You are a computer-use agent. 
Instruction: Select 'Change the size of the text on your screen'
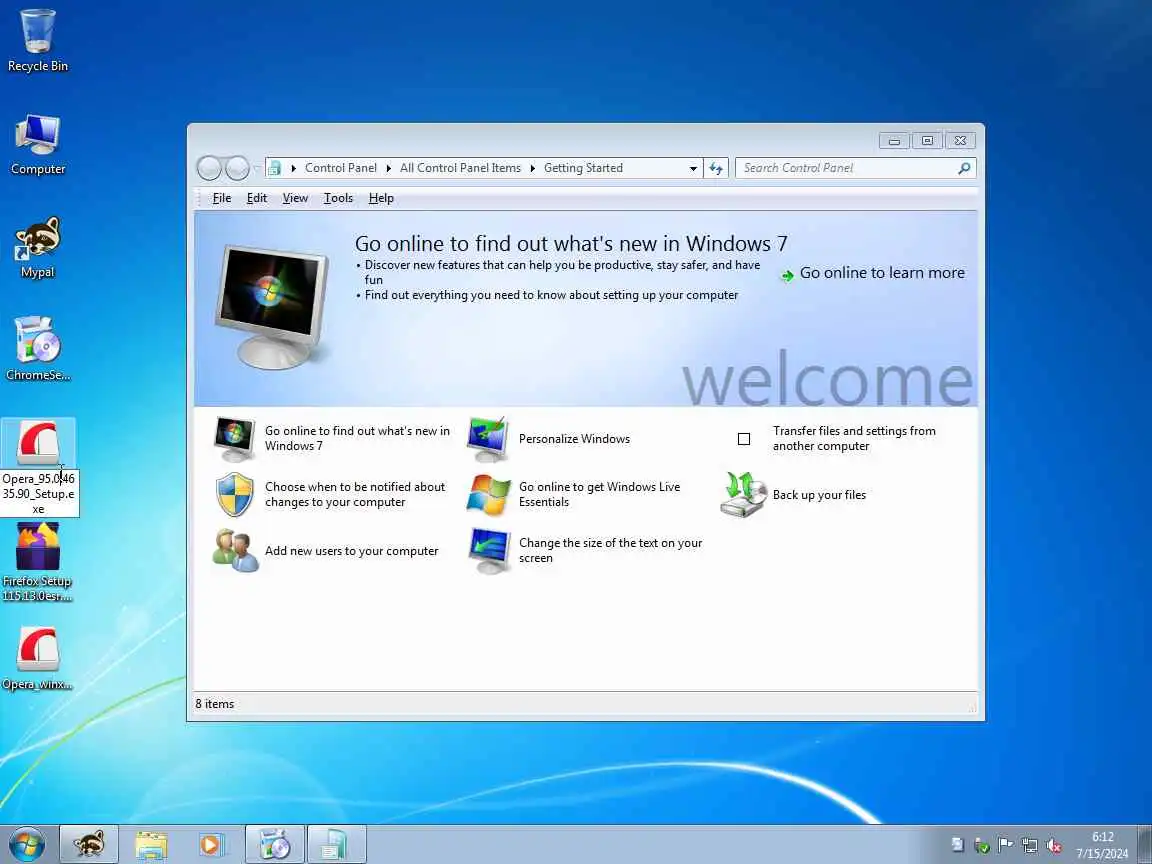(611, 550)
